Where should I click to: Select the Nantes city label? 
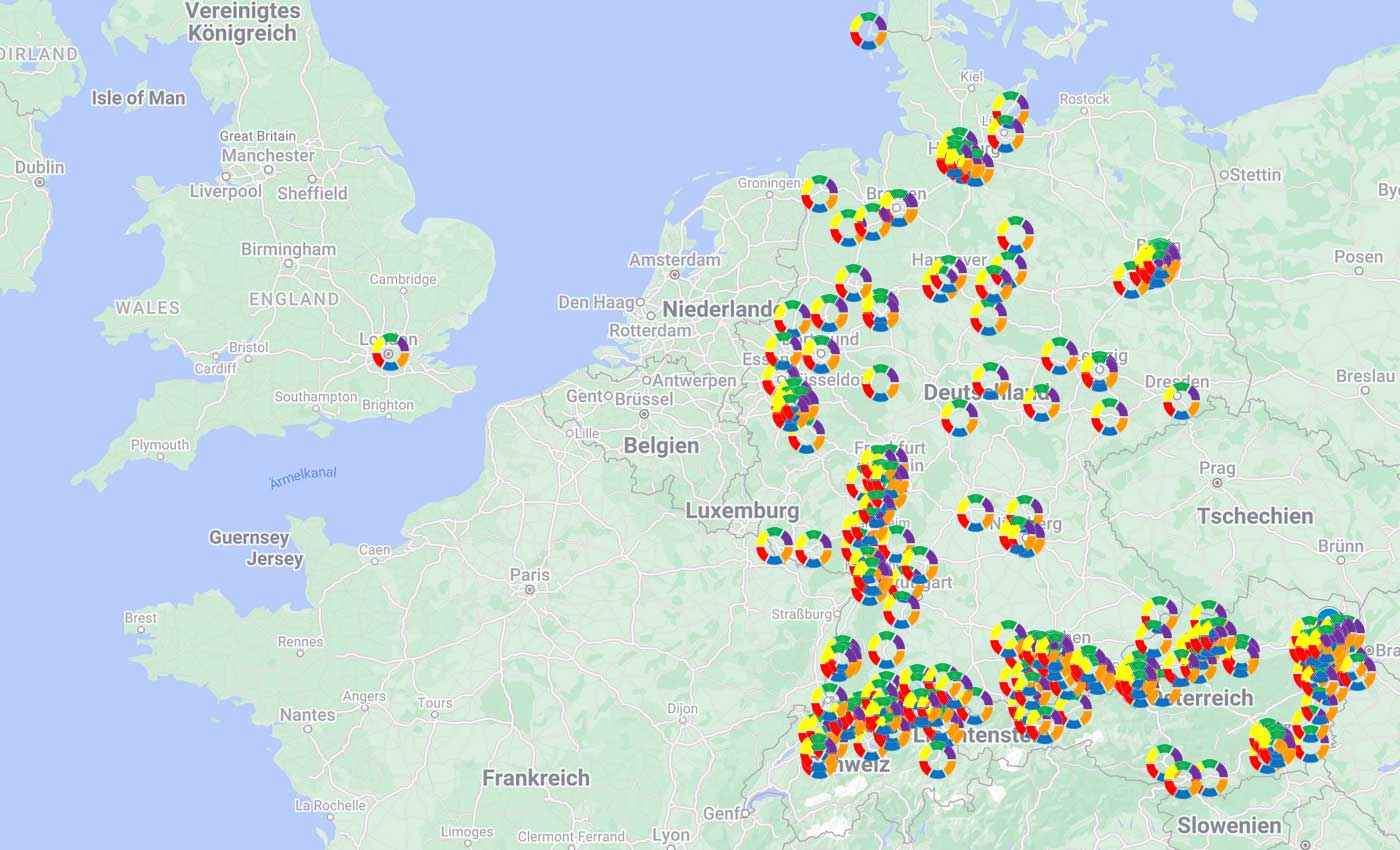tap(307, 715)
